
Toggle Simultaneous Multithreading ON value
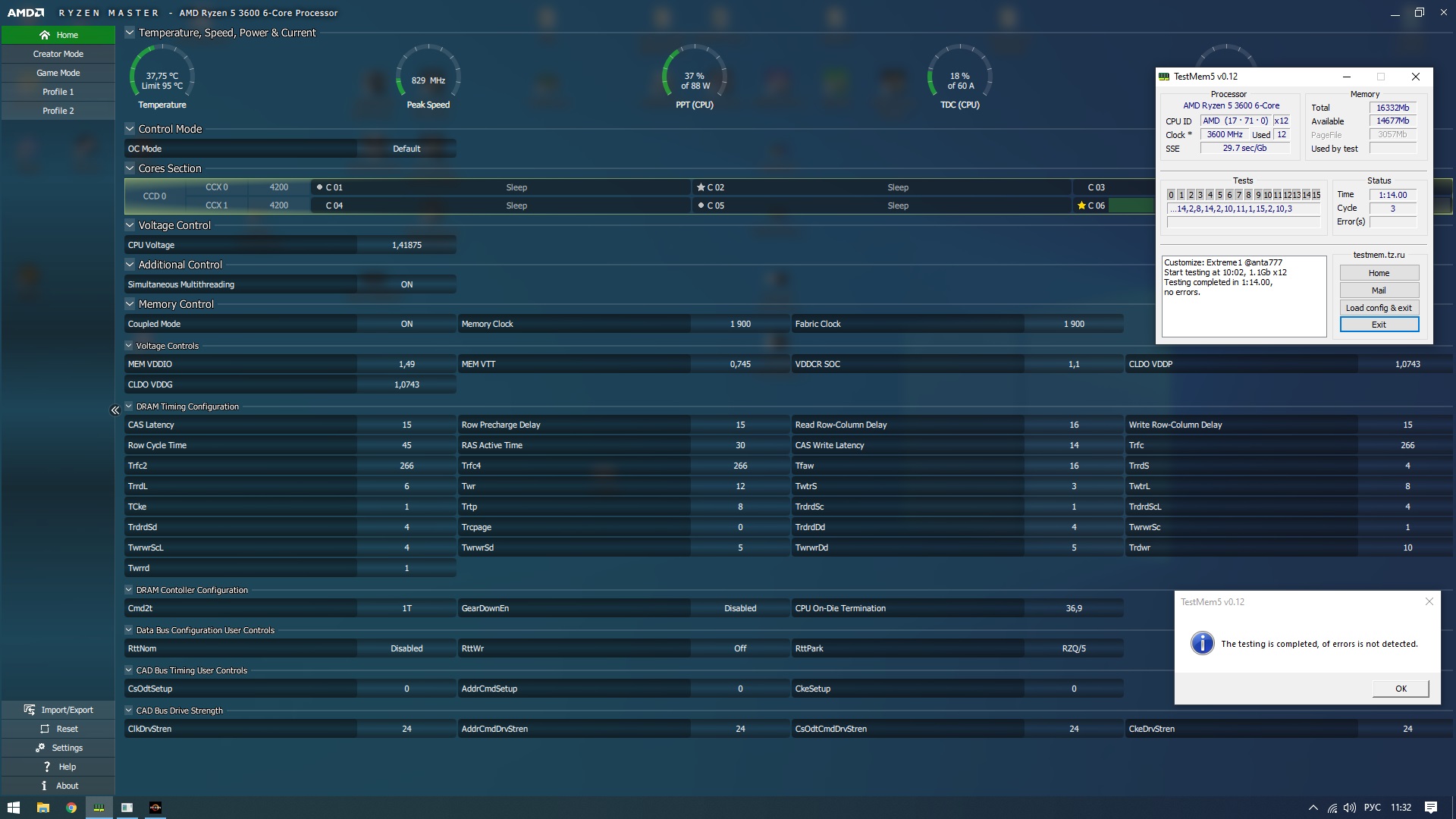click(x=406, y=284)
